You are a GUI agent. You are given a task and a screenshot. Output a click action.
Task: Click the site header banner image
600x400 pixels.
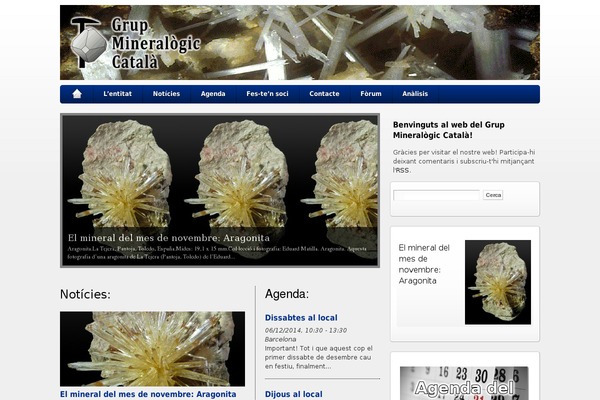point(300,42)
